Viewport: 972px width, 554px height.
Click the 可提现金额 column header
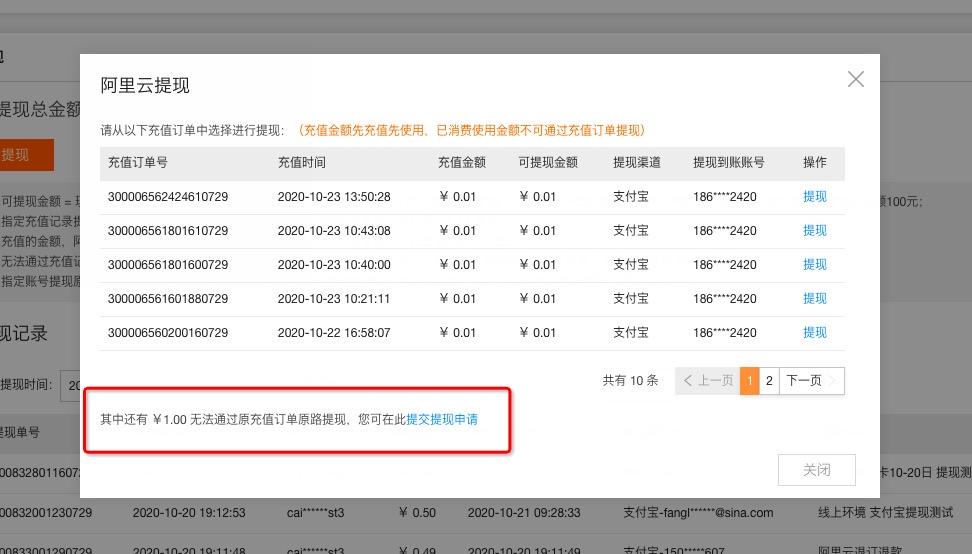[548, 162]
